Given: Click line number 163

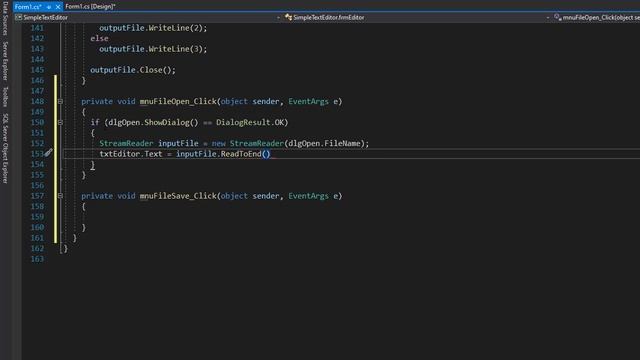Looking at the screenshot, I should 37,259.
